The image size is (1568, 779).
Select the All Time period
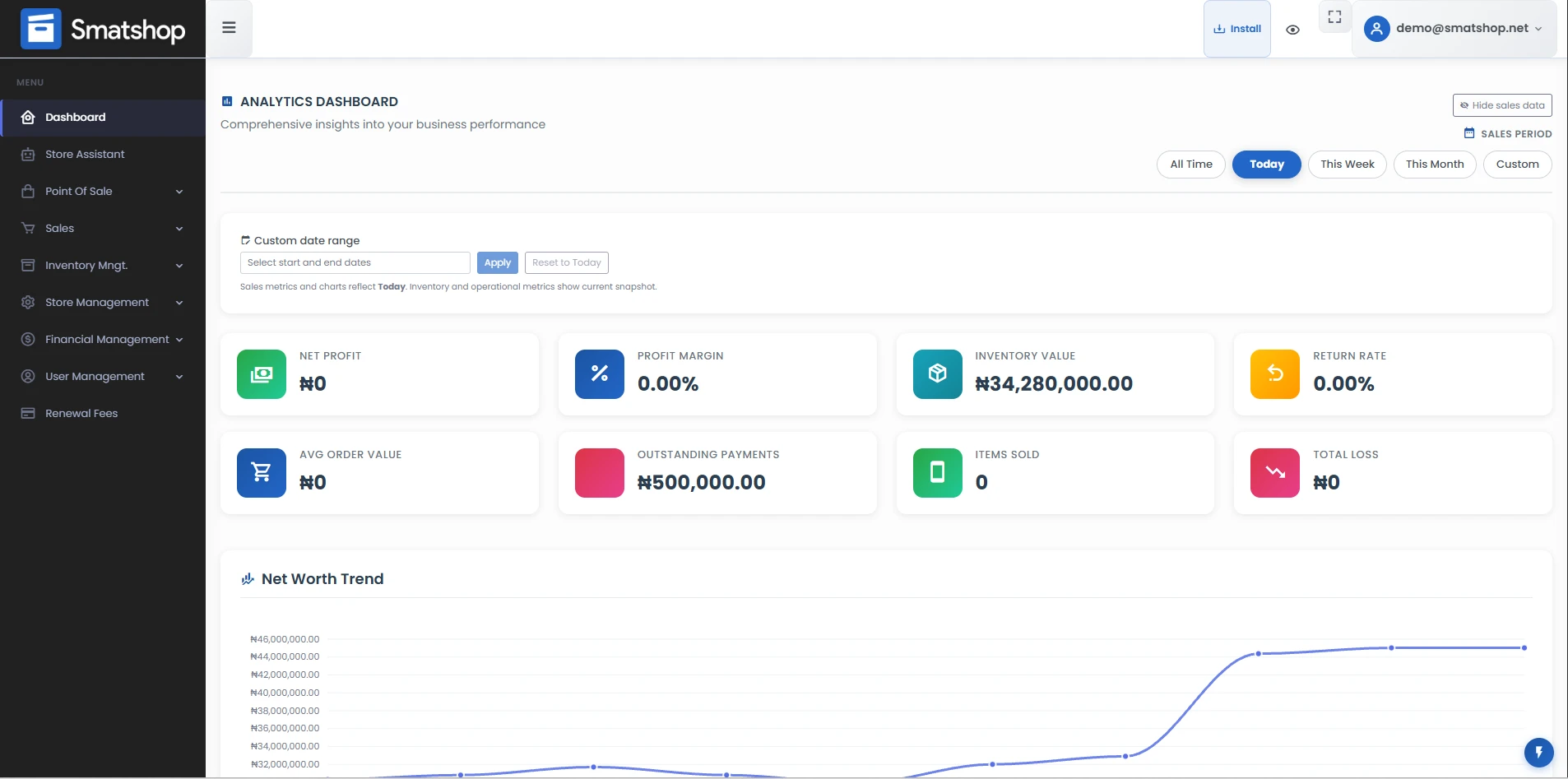click(x=1191, y=165)
